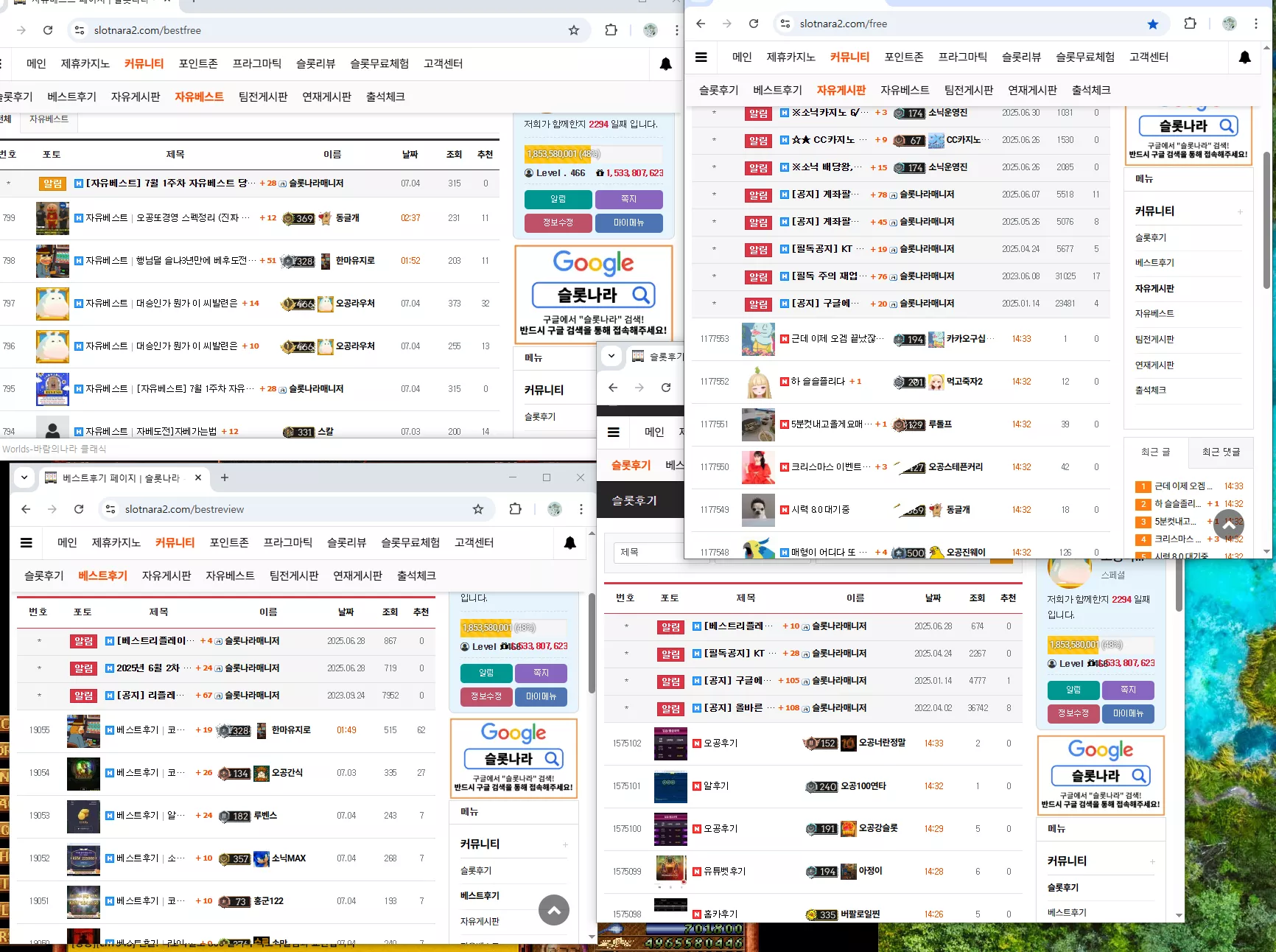Image resolution: width=1276 pixels, height=952 pixels.
Task: Click blue bookmark star in free window
Action: pos(1153,24)
